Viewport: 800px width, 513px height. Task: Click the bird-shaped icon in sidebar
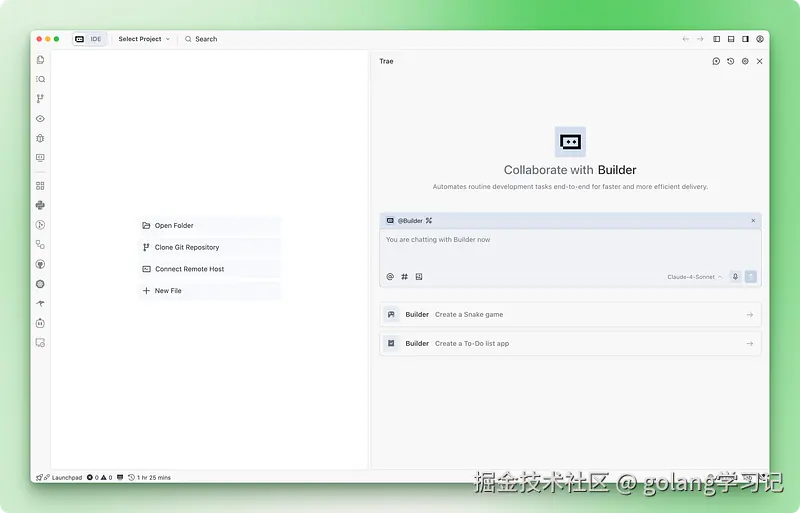point(40,303)
